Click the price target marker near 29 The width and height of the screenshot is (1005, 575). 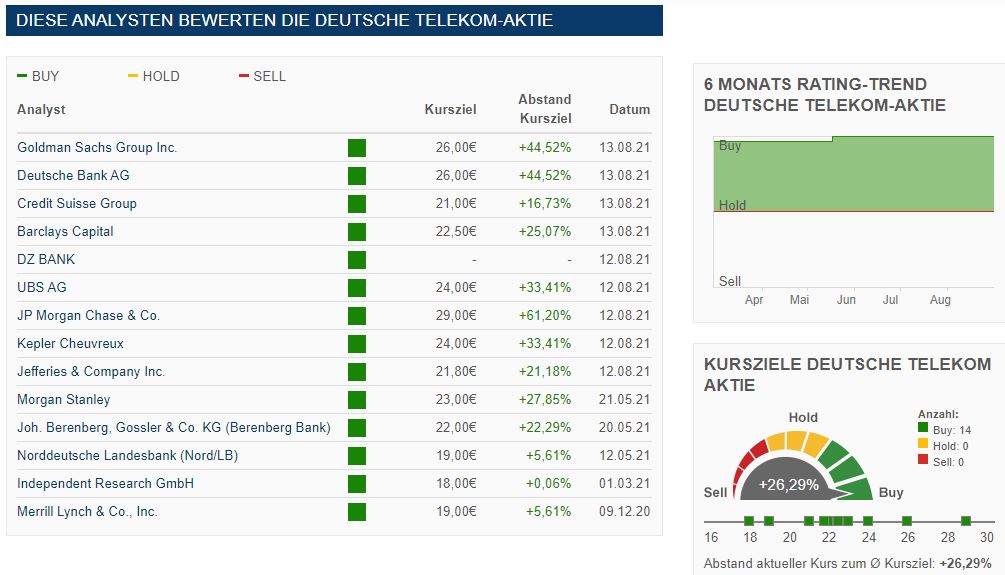(x=966, y=521)
